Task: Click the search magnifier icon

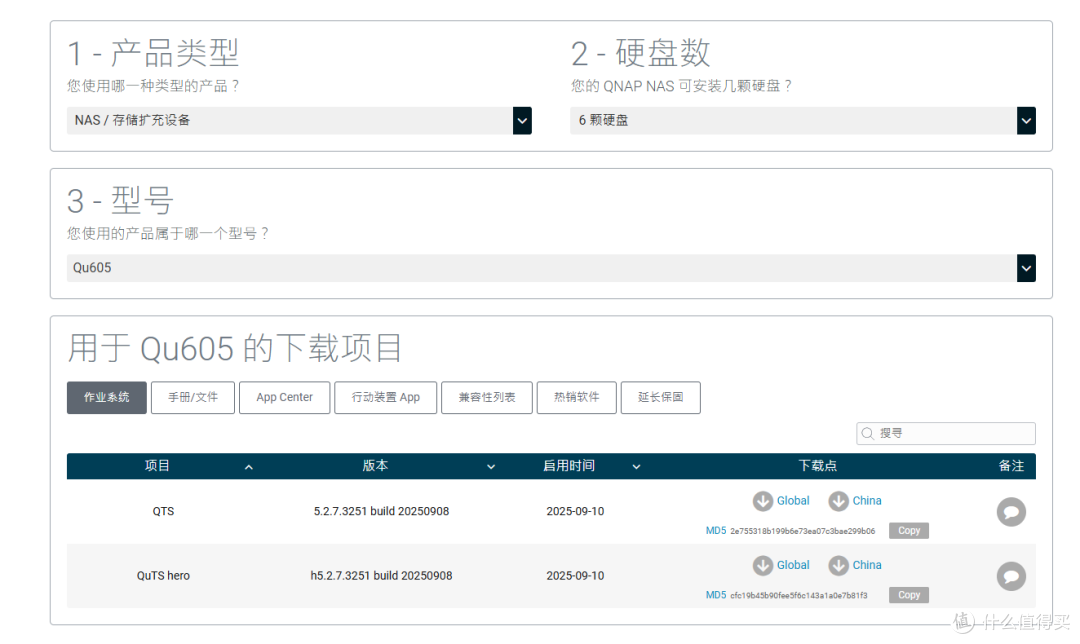Action: [x=868, y=433]
